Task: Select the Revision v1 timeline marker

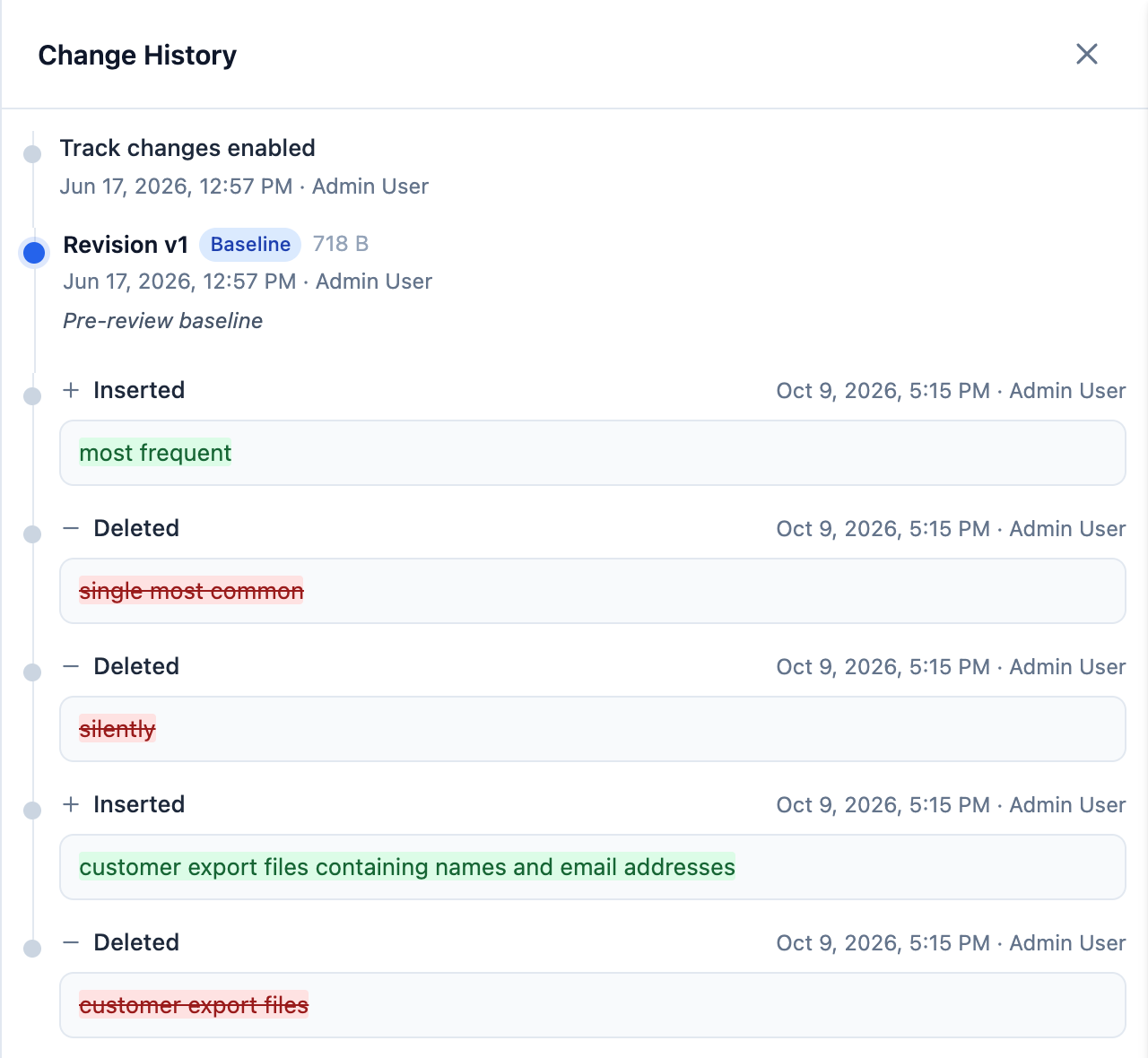Action: 34,253
